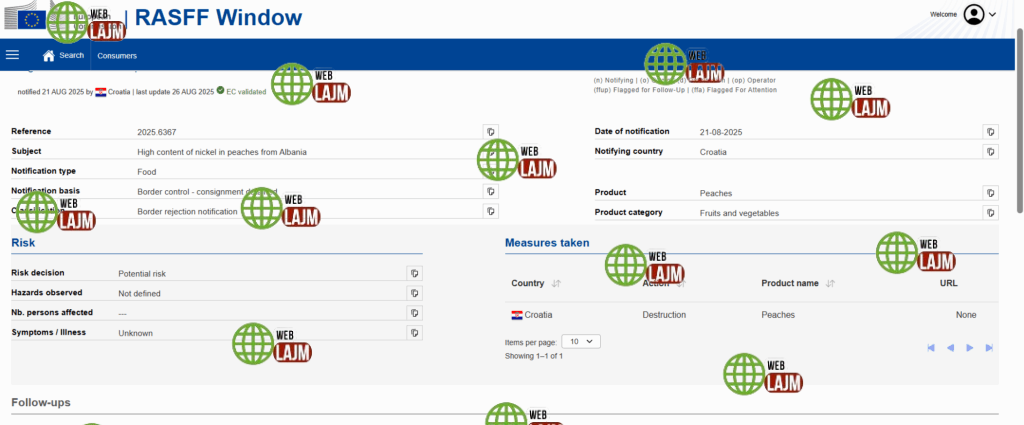Copy the Hazards observed value
This screenshot has height=425, width=1024.
pos(414,293)
